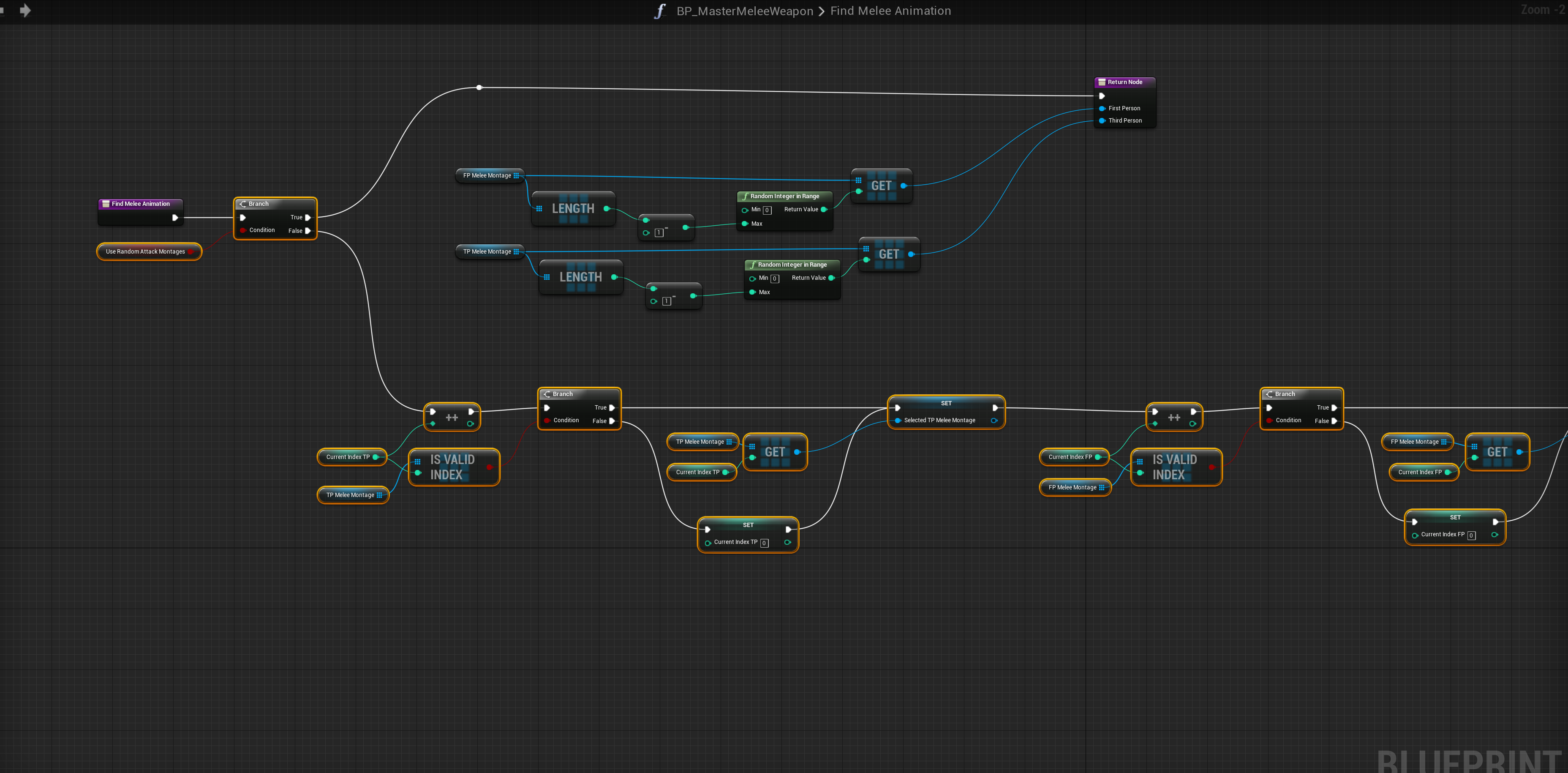
Task: Click the First Person pin on Return Node
Action: click(1102, 109)
